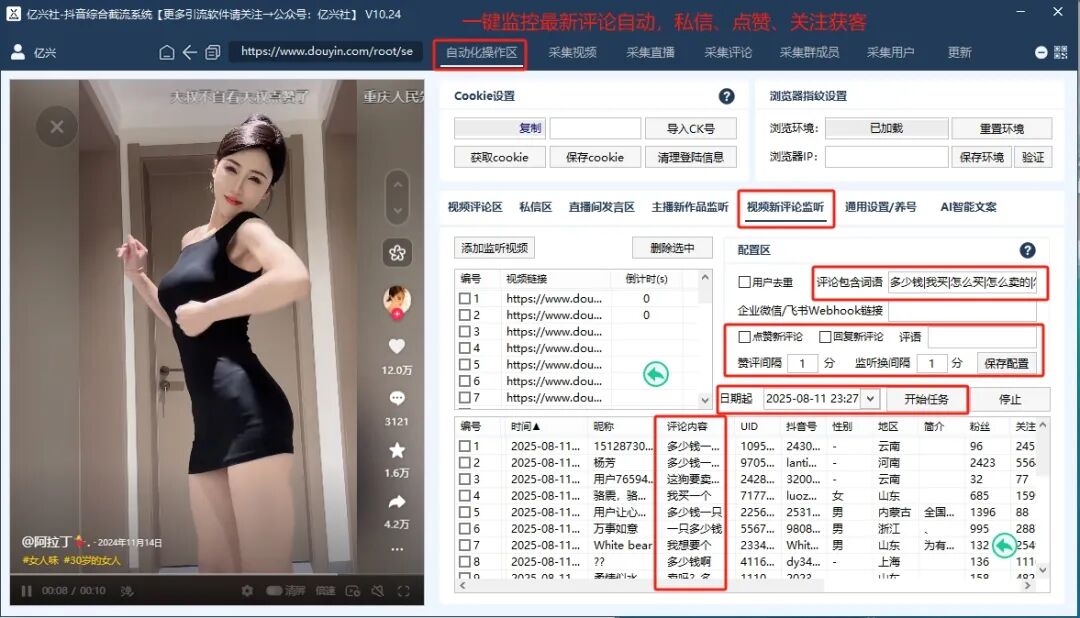Toggle the 清屏 switch in the player
This screenshot has width=1080, height=618.
274,590
